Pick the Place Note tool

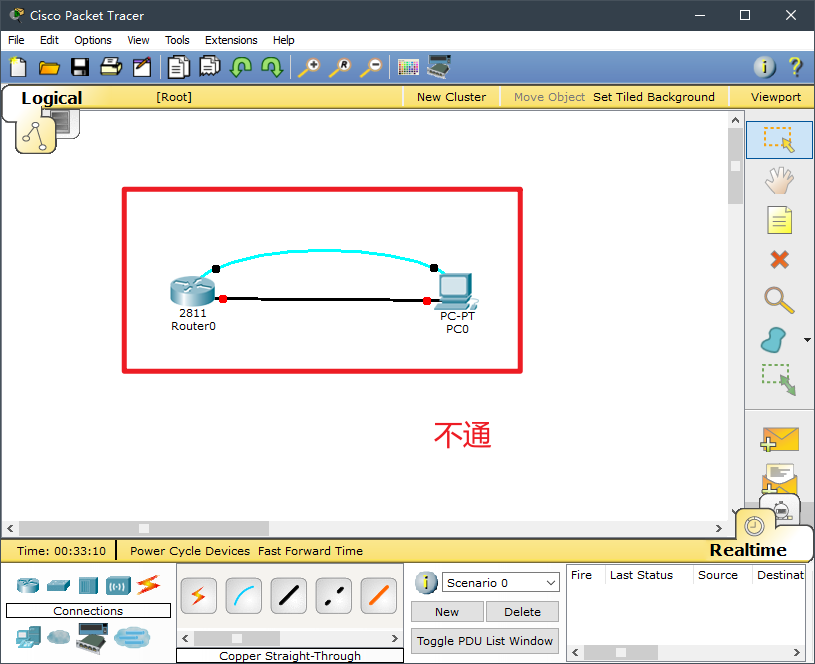[x=779, y=219]
